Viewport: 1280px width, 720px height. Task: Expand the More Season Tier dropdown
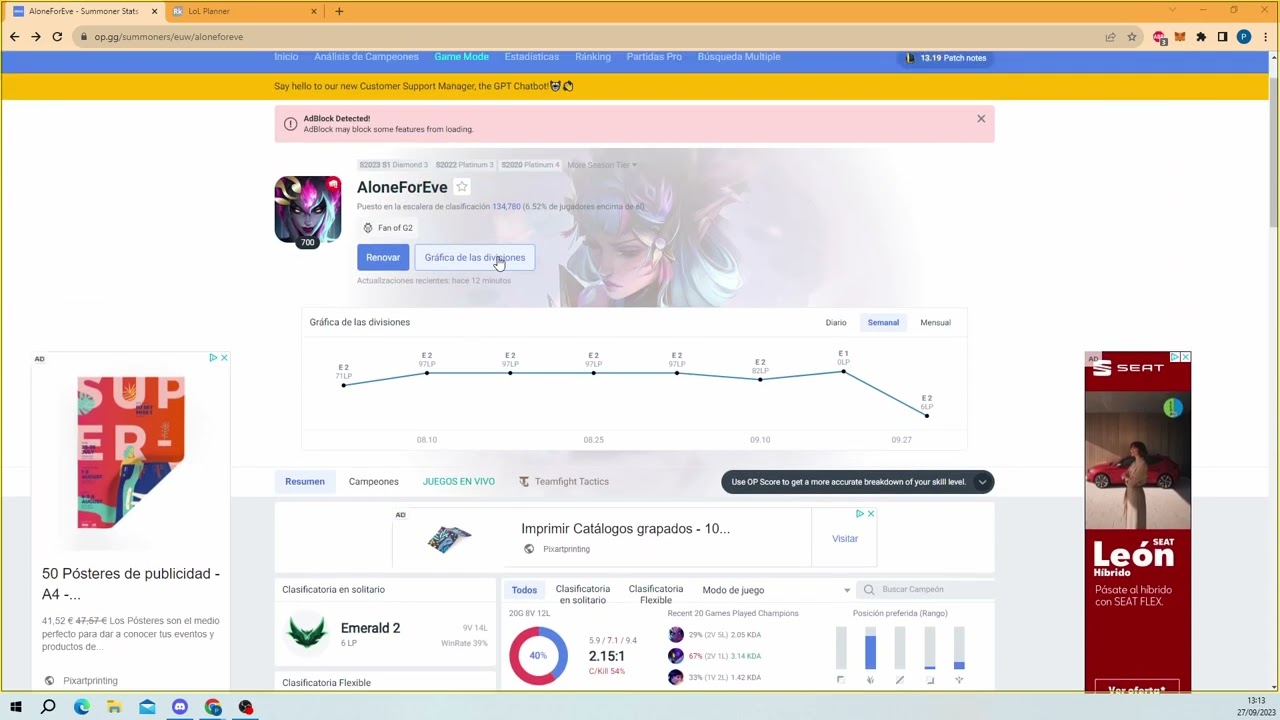coord(602,165)
